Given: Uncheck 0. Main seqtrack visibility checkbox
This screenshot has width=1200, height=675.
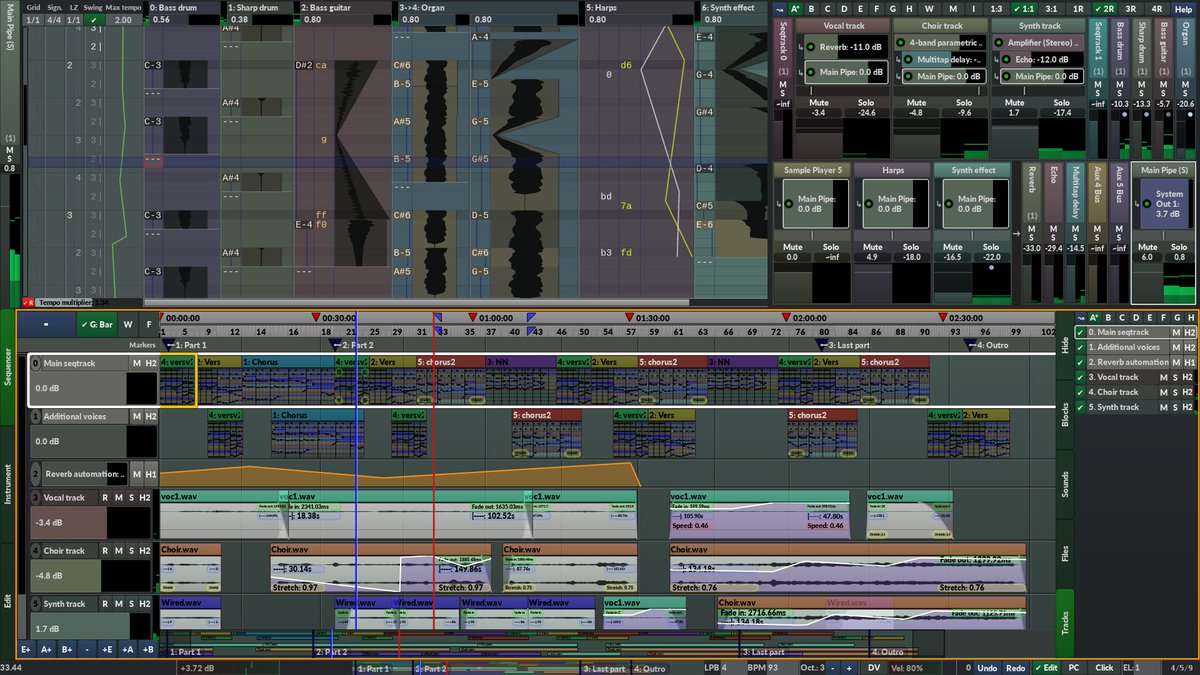Looking at the screenshot, I should tap(1080, 332).
